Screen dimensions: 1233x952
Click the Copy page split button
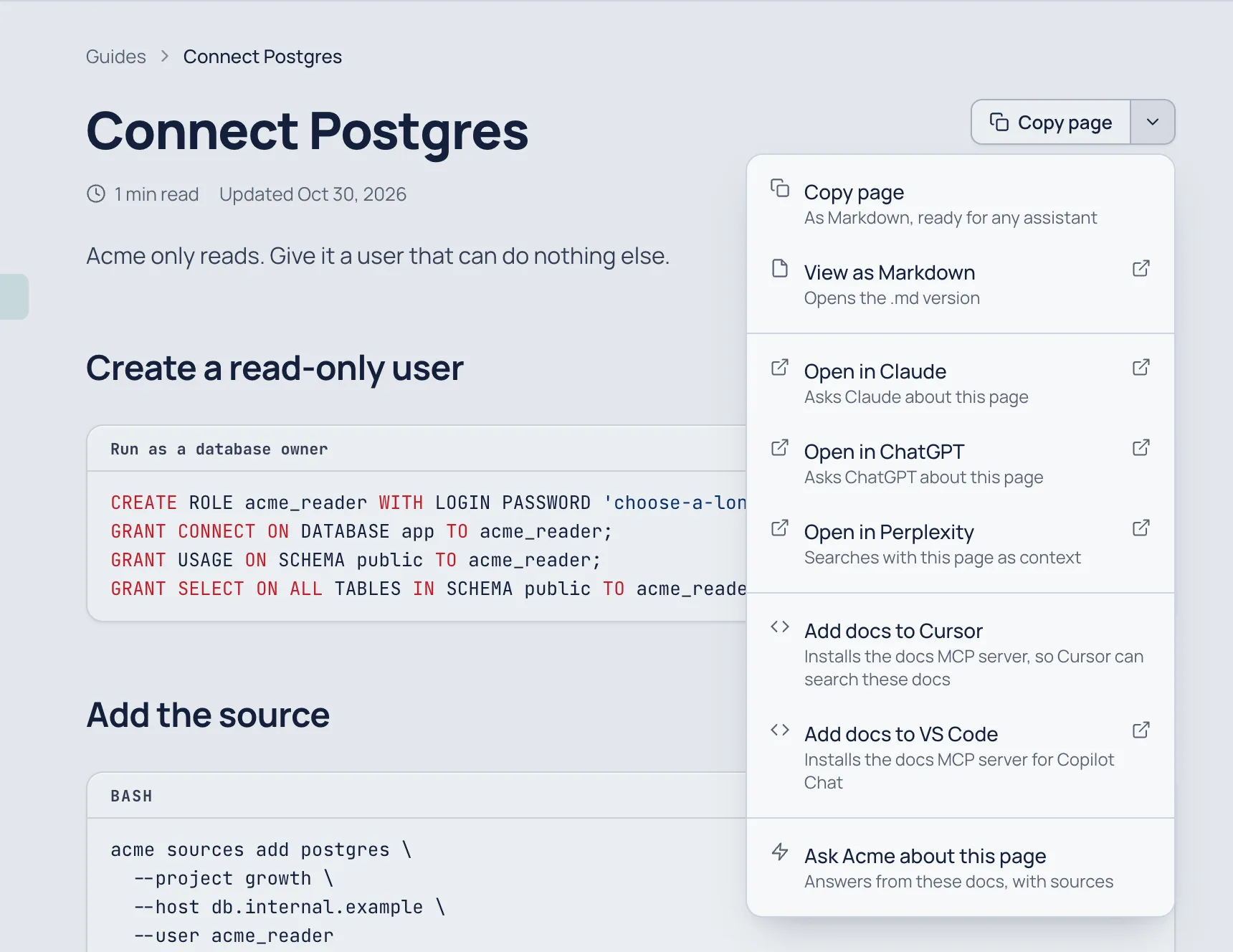tap(1051, 123)
